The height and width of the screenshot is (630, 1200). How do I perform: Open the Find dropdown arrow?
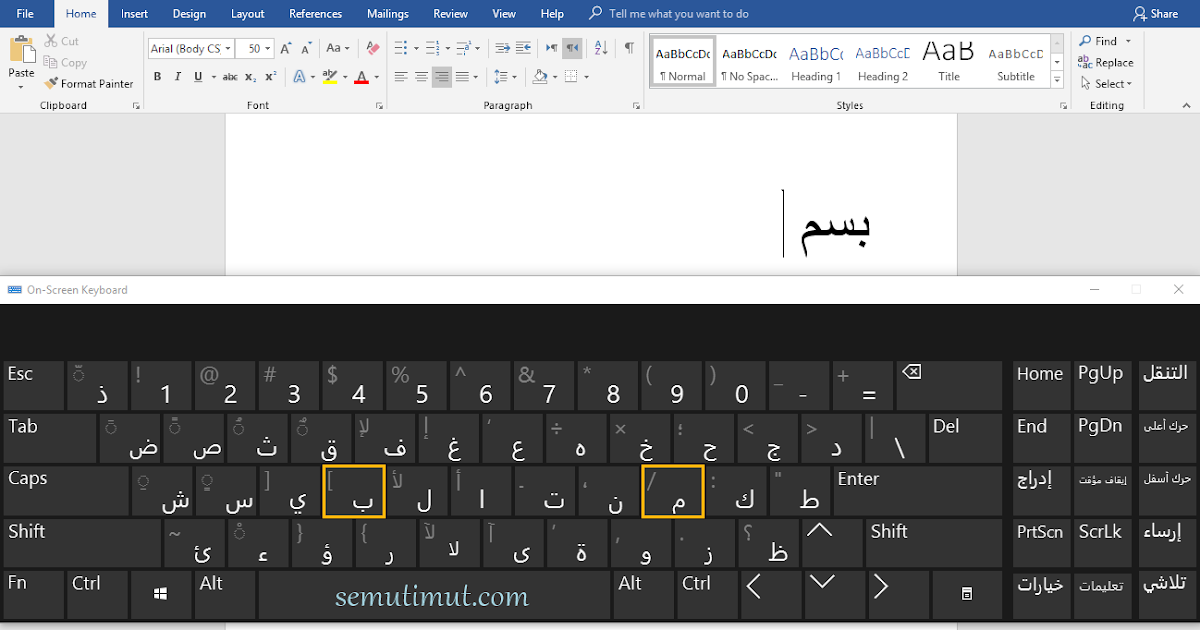[1126, 40]
